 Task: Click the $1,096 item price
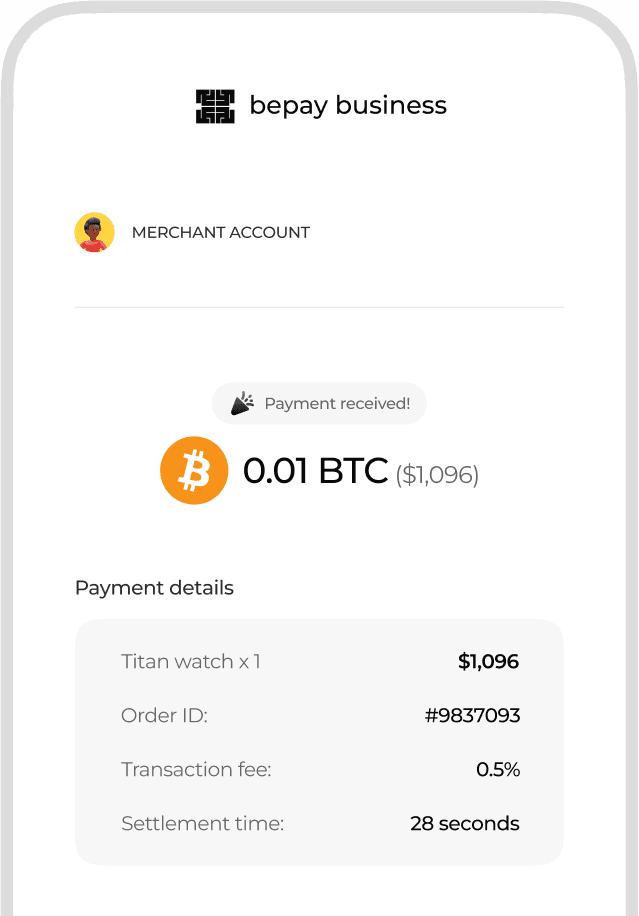pyautogui.click(x=488, y=661)
